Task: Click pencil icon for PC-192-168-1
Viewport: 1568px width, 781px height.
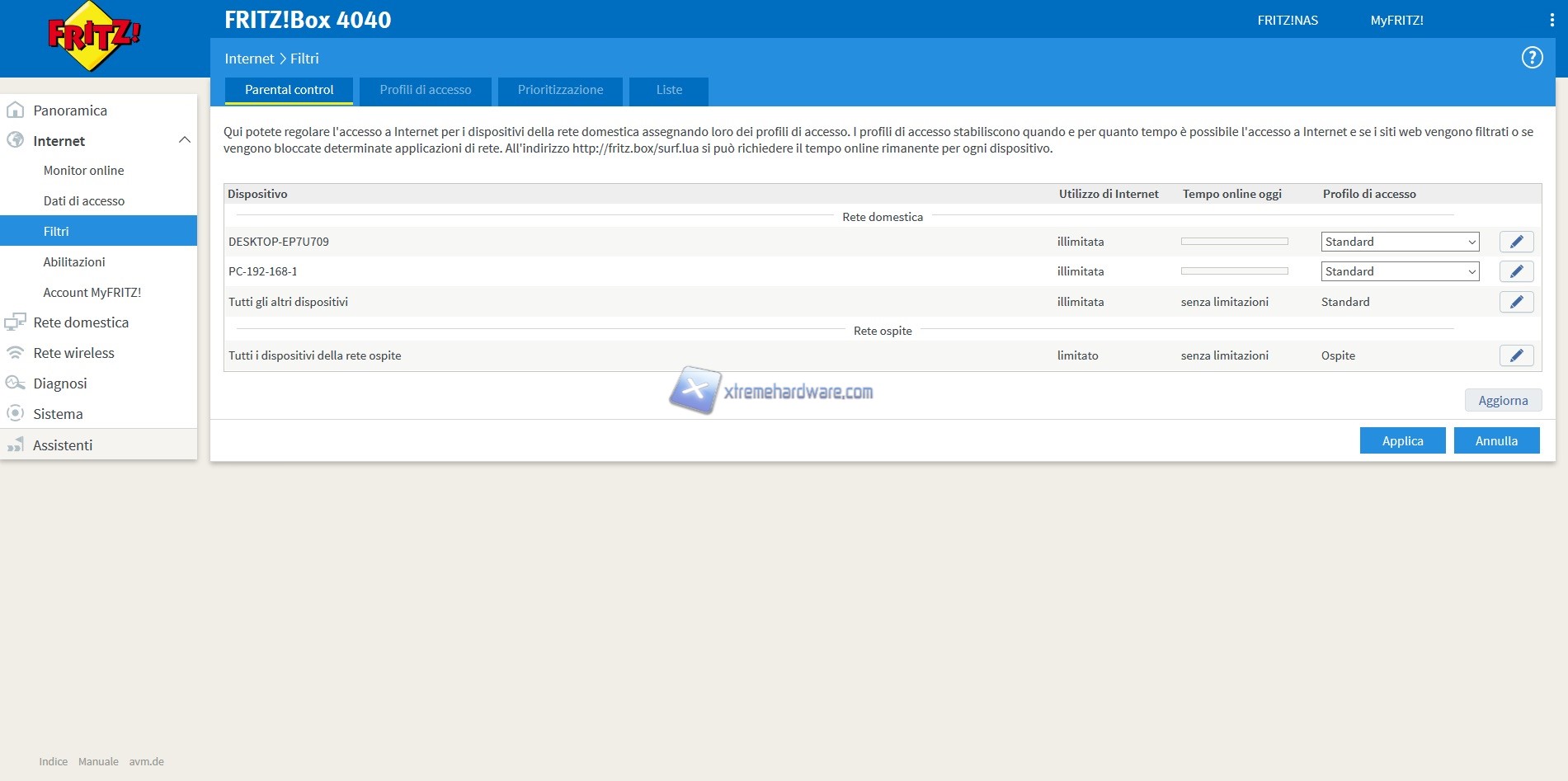Action: [x=1516, y=271]
